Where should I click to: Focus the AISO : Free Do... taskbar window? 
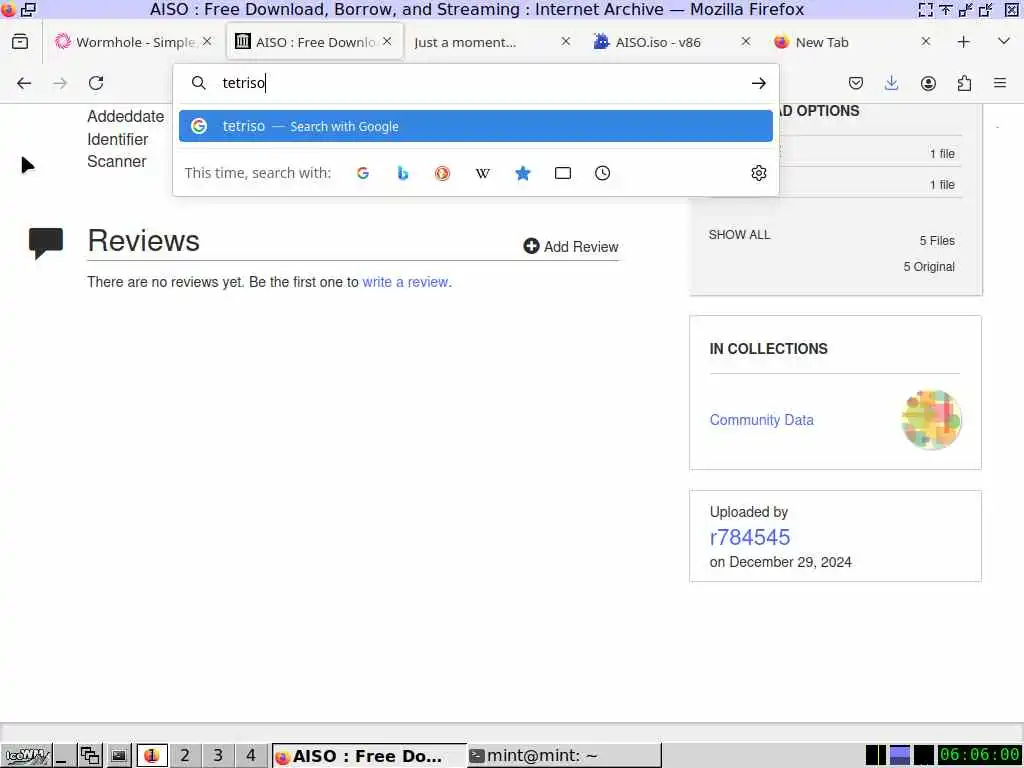(x=369, y=756)
